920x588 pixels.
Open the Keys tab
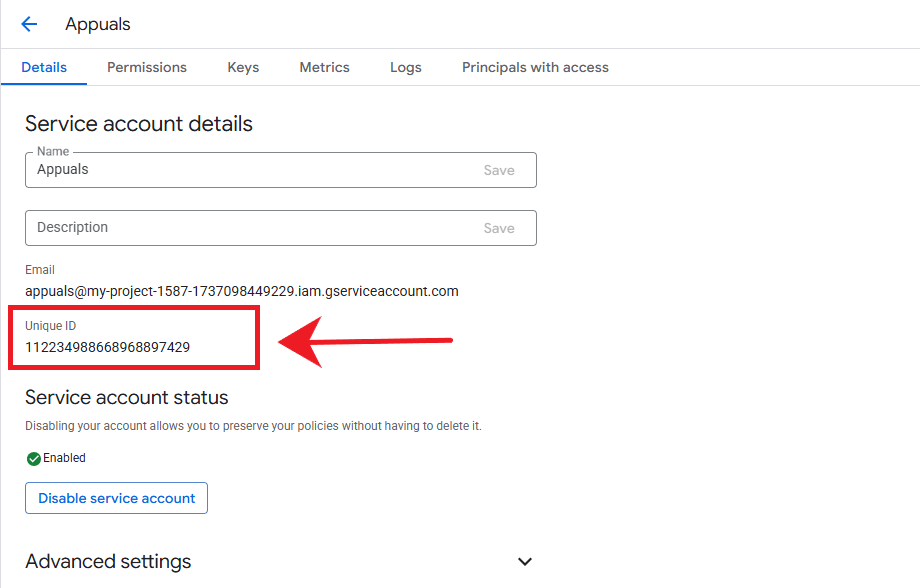click(243, 67)
